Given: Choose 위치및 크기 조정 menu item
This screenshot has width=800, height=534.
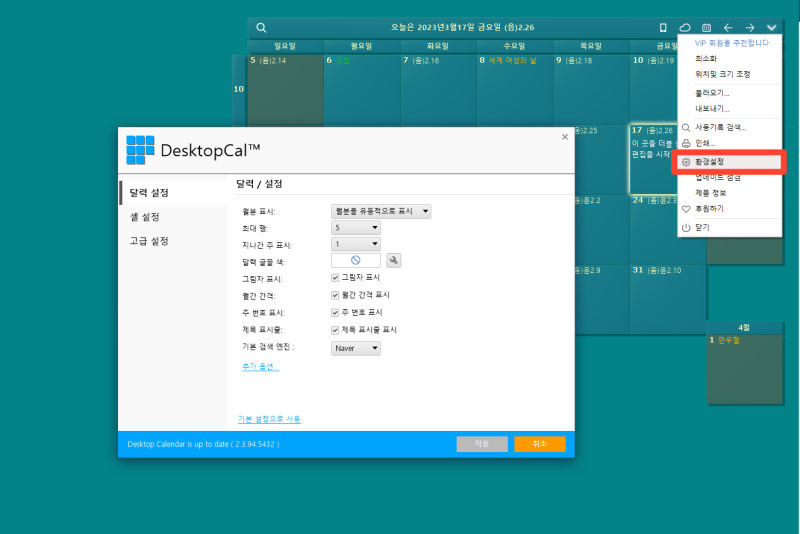Looking at the screenshot, I should [730, 74].
